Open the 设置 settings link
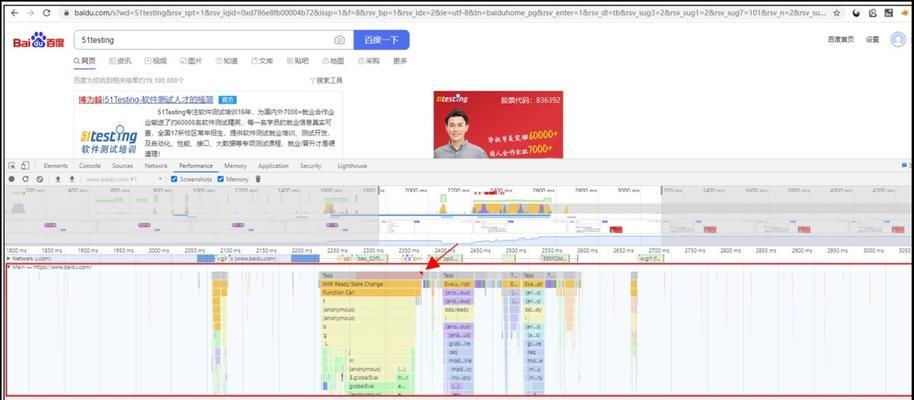The height and width of the screenshot is (400, 914). 872,40
